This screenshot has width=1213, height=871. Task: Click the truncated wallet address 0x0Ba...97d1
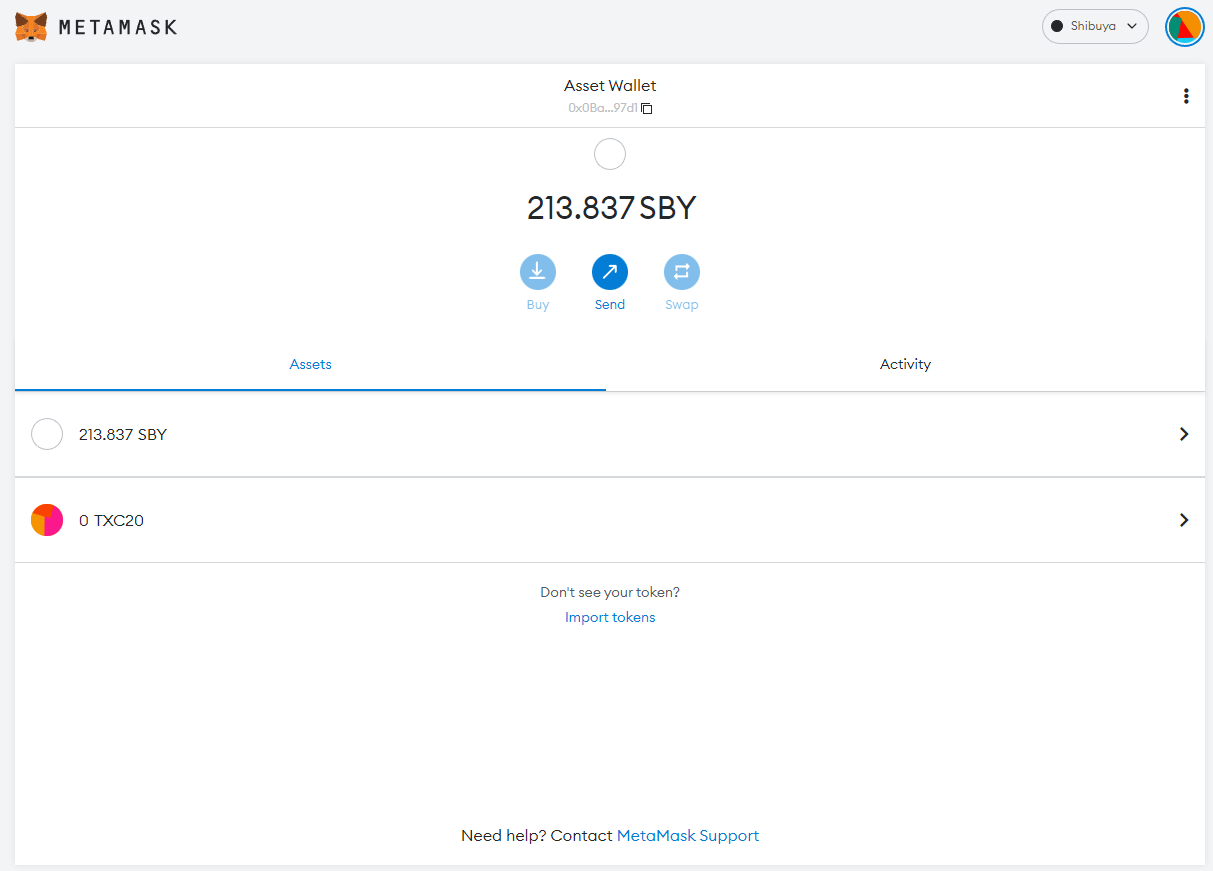coord(604,108)
